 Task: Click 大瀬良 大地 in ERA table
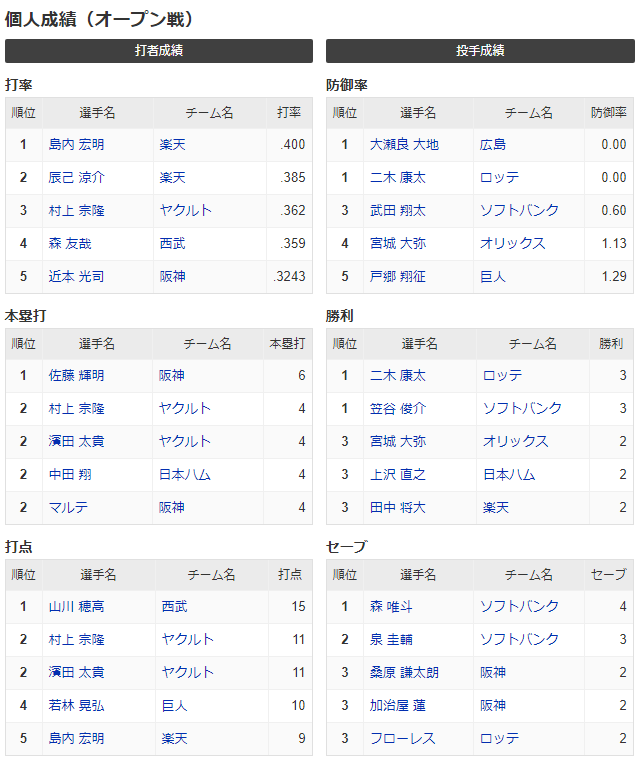404,145
